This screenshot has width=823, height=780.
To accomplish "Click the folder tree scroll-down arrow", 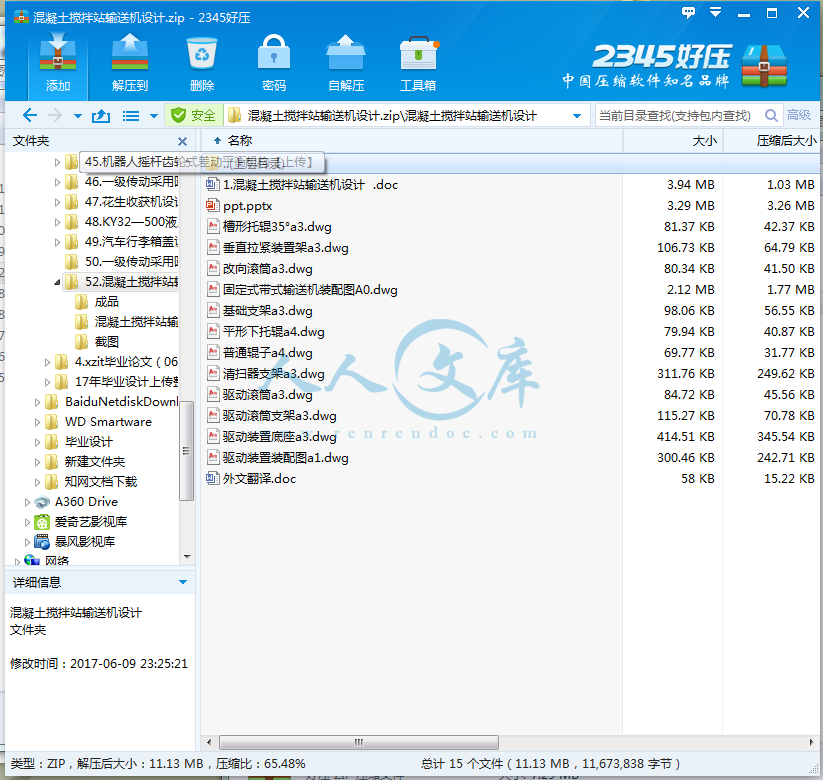I will click(187, 556).
